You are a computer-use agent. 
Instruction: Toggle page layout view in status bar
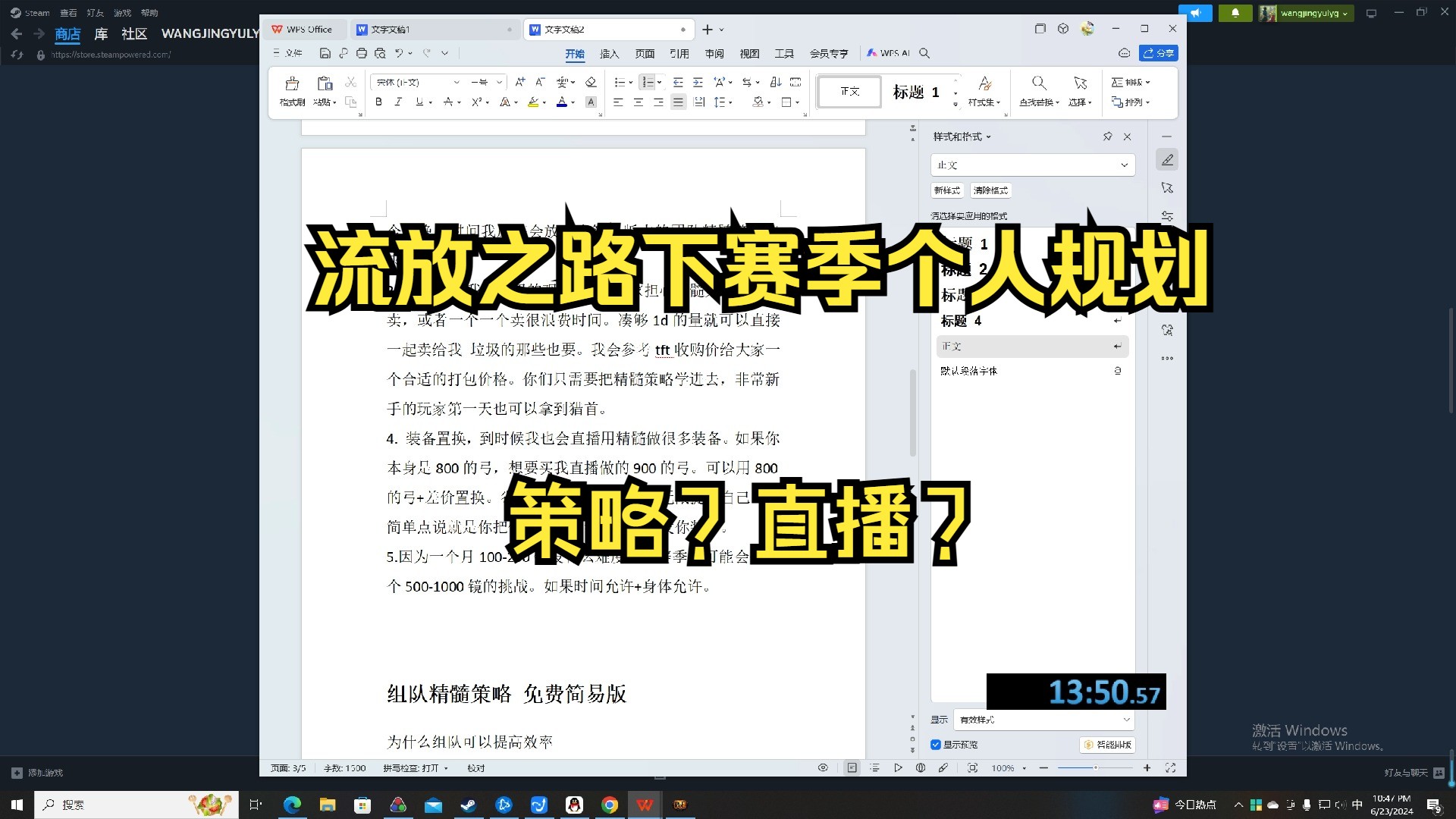852,768
